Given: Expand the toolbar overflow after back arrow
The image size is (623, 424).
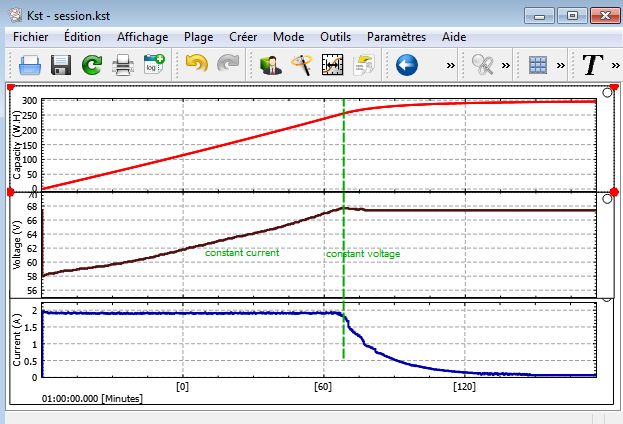Looking at the screenshot, I should click(x=450, y=66).
